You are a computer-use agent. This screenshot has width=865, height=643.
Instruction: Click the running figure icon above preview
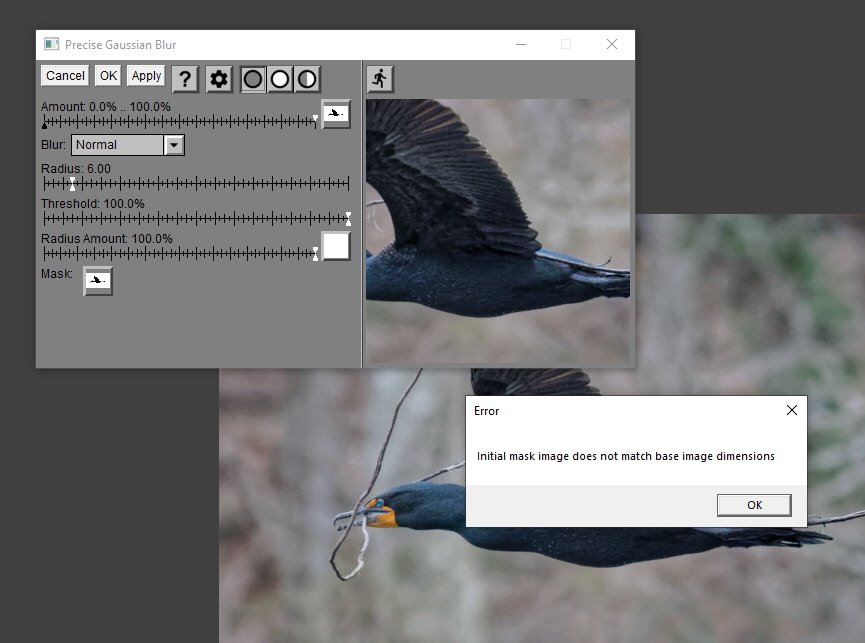click(380, 79)
